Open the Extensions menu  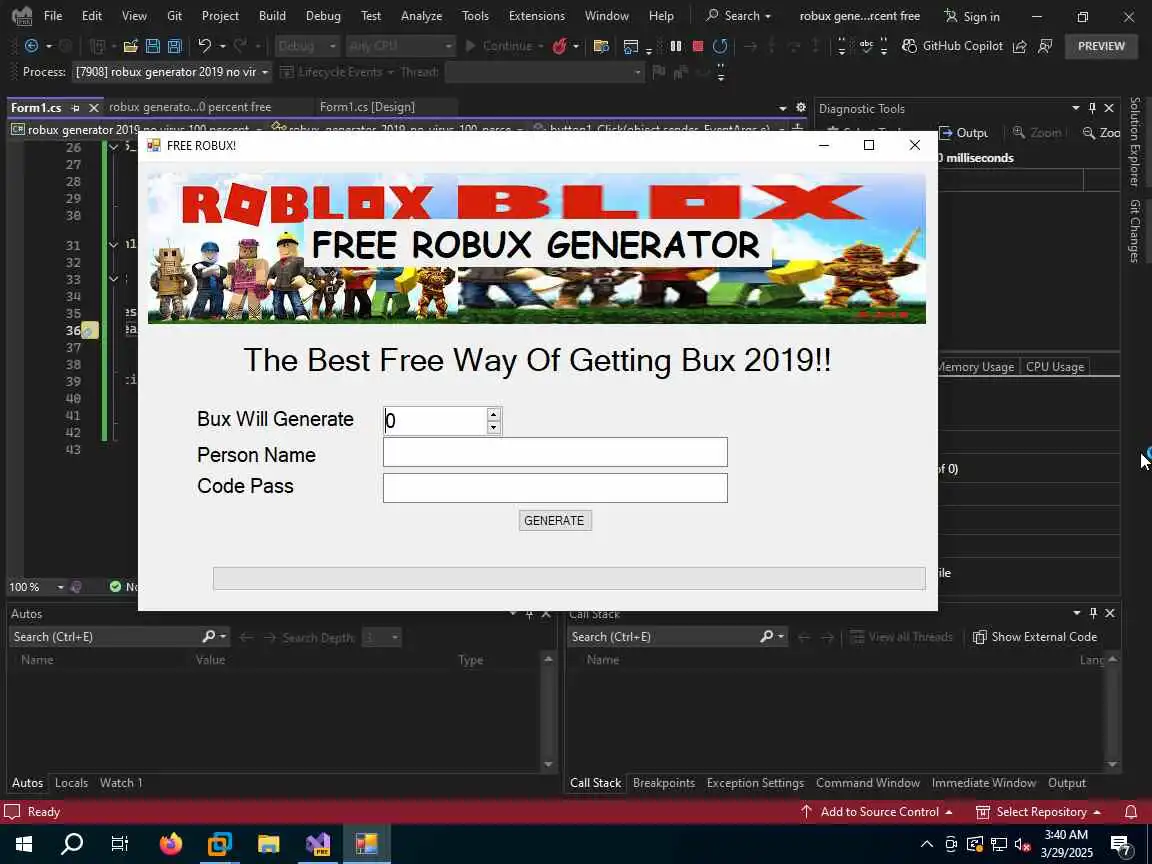click(536, 15)
